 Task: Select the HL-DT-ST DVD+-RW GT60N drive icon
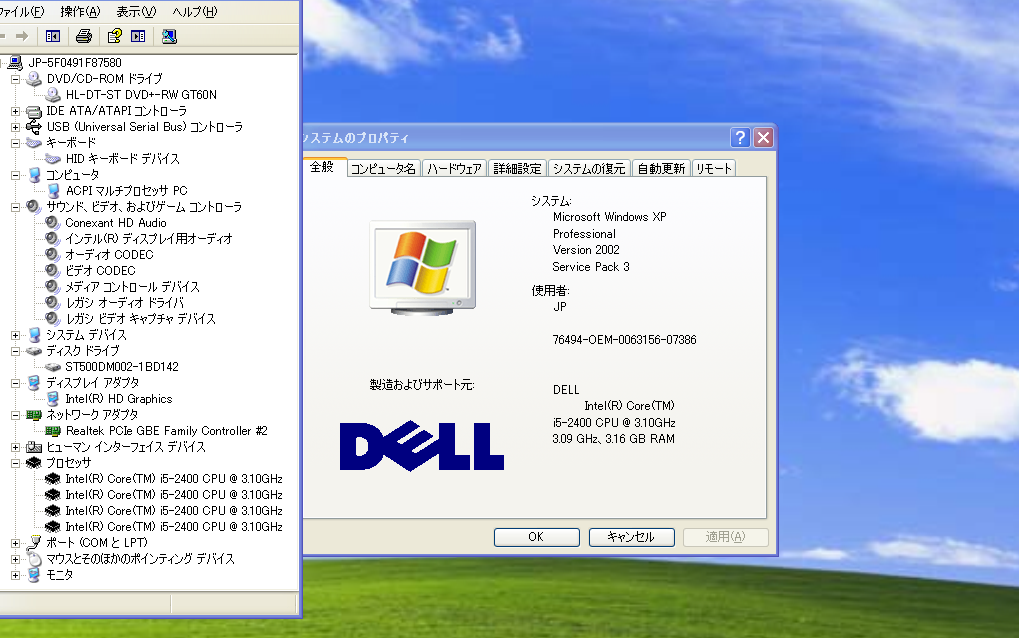(x=53, y=95)
